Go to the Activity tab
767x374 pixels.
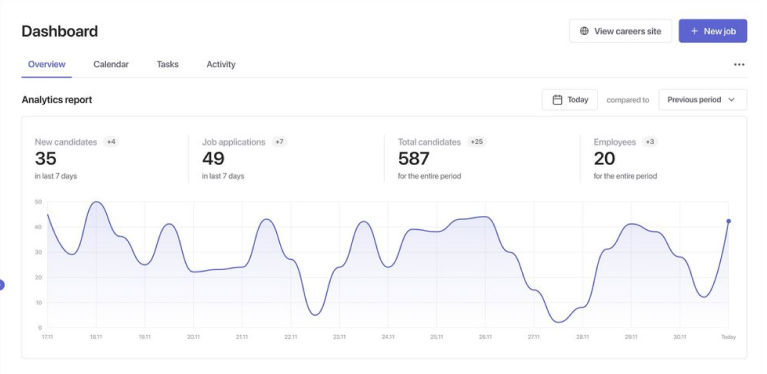click(221, 65)
